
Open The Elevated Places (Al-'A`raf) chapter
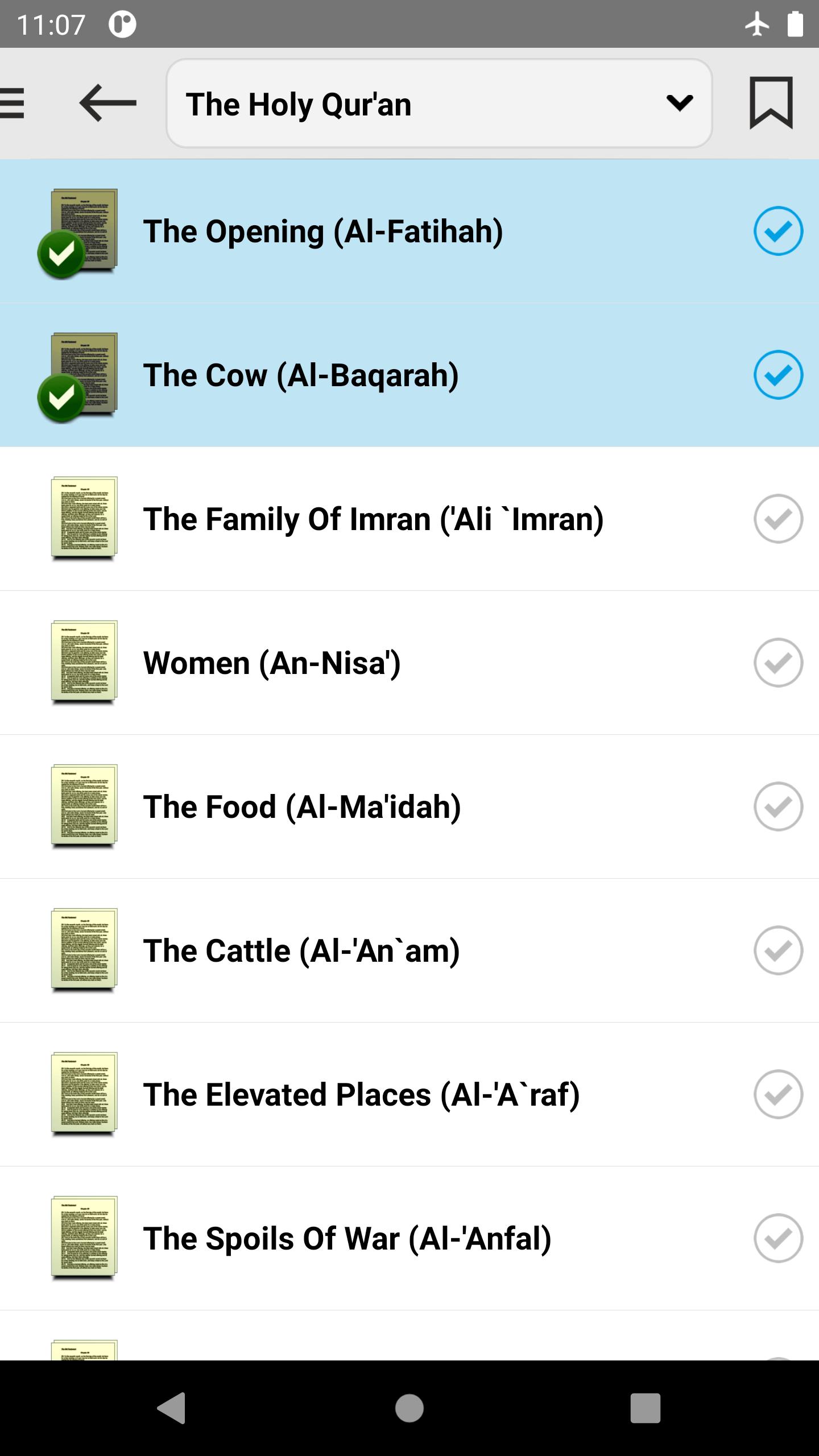click(x=409, y=1094)
